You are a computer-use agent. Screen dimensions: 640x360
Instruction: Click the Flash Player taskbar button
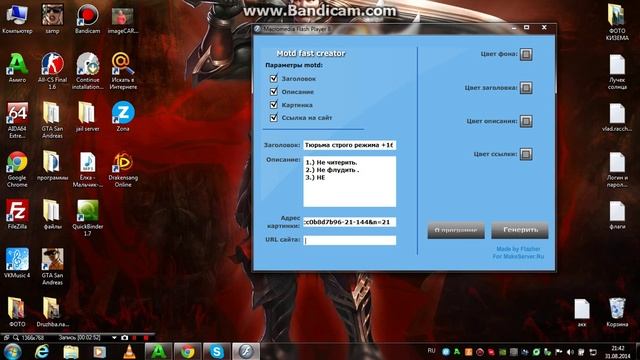point(246,351)
